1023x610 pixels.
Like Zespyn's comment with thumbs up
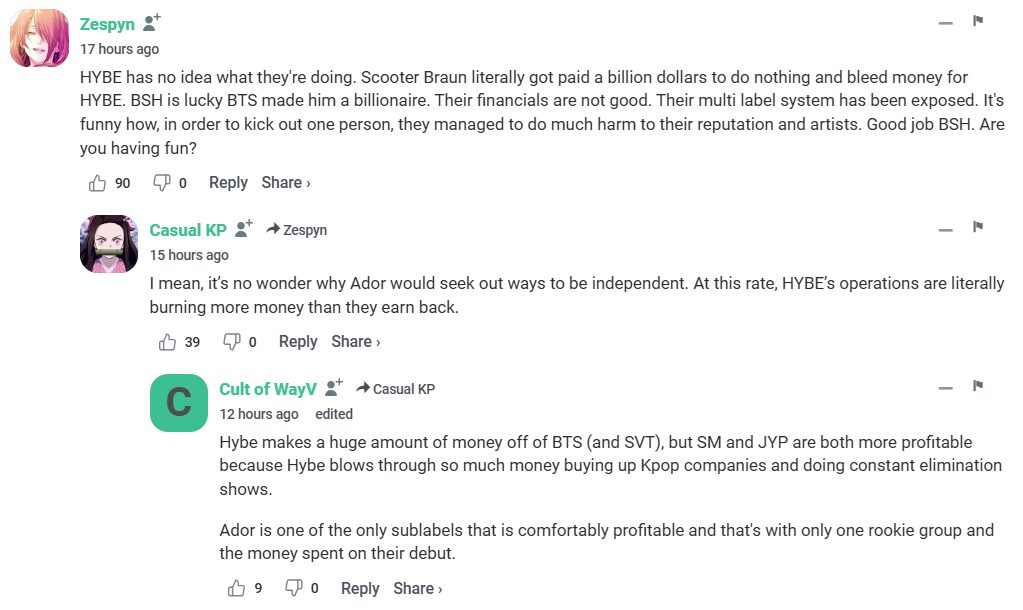pyautogui.click(x=97, y=183)
